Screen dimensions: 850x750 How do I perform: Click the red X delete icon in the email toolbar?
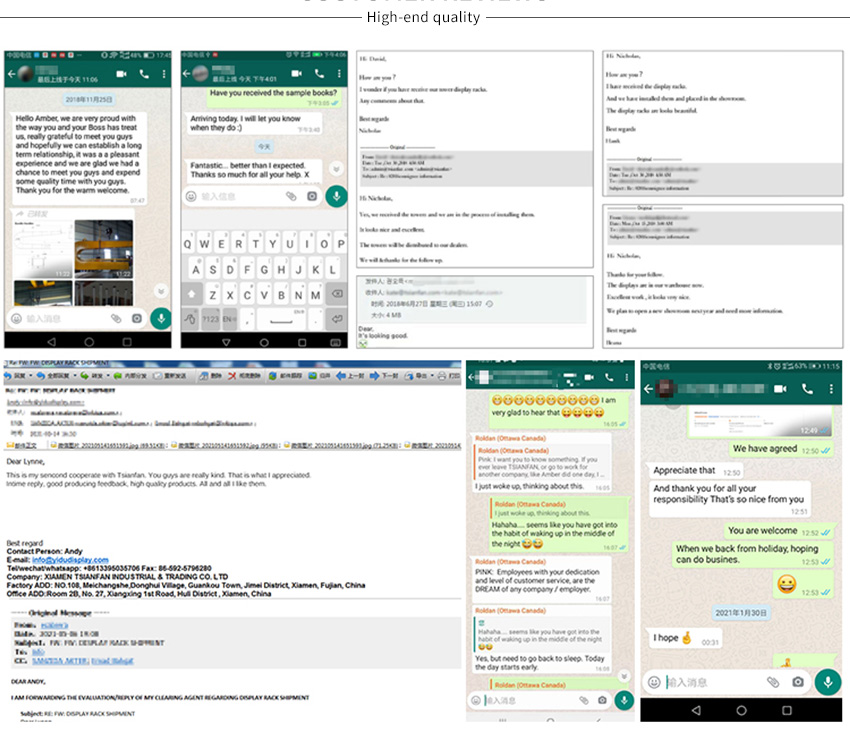pos(232,376)
